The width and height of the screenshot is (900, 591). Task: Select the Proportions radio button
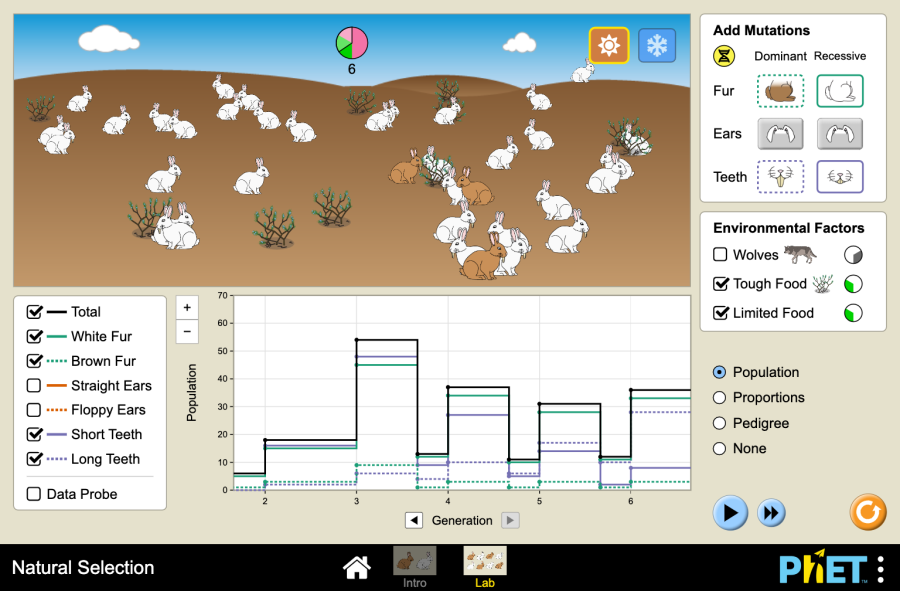[x=720, y=398]
